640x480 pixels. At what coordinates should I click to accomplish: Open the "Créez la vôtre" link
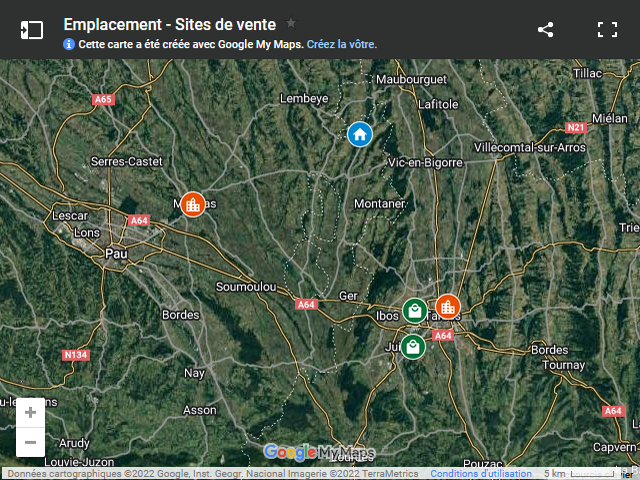click(x=343, y=45)
